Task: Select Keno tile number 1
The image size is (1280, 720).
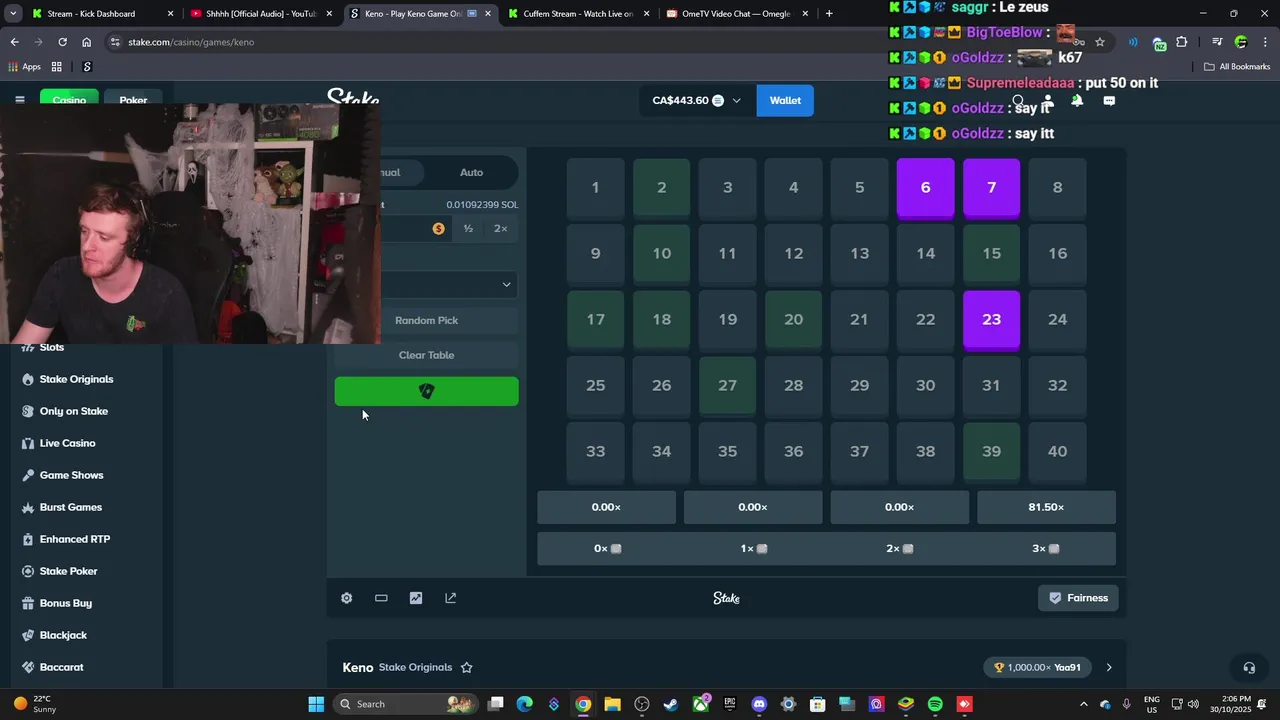Action: 596,187
